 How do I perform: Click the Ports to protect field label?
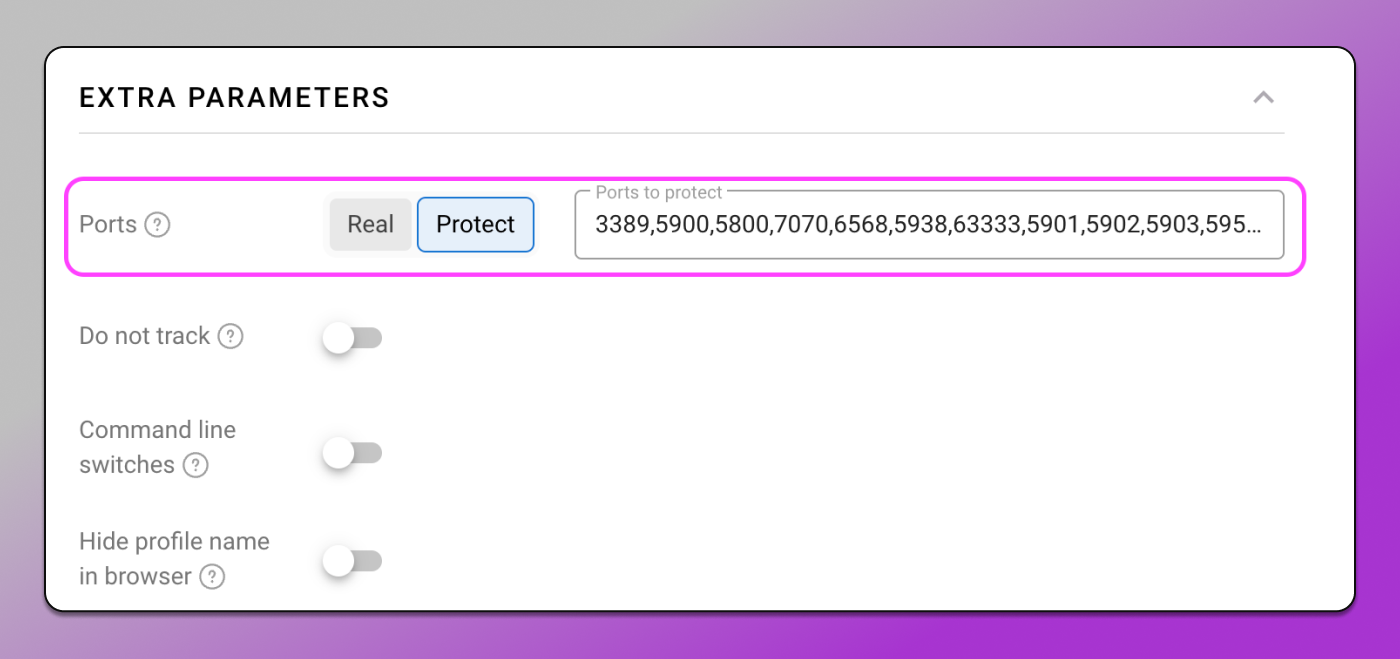659,192
